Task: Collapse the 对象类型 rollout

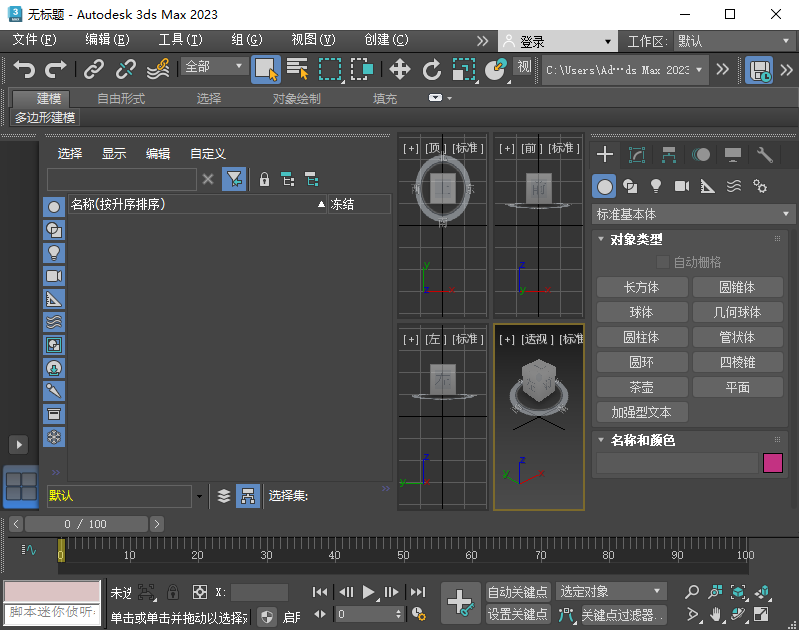Action: click(636, 239)
